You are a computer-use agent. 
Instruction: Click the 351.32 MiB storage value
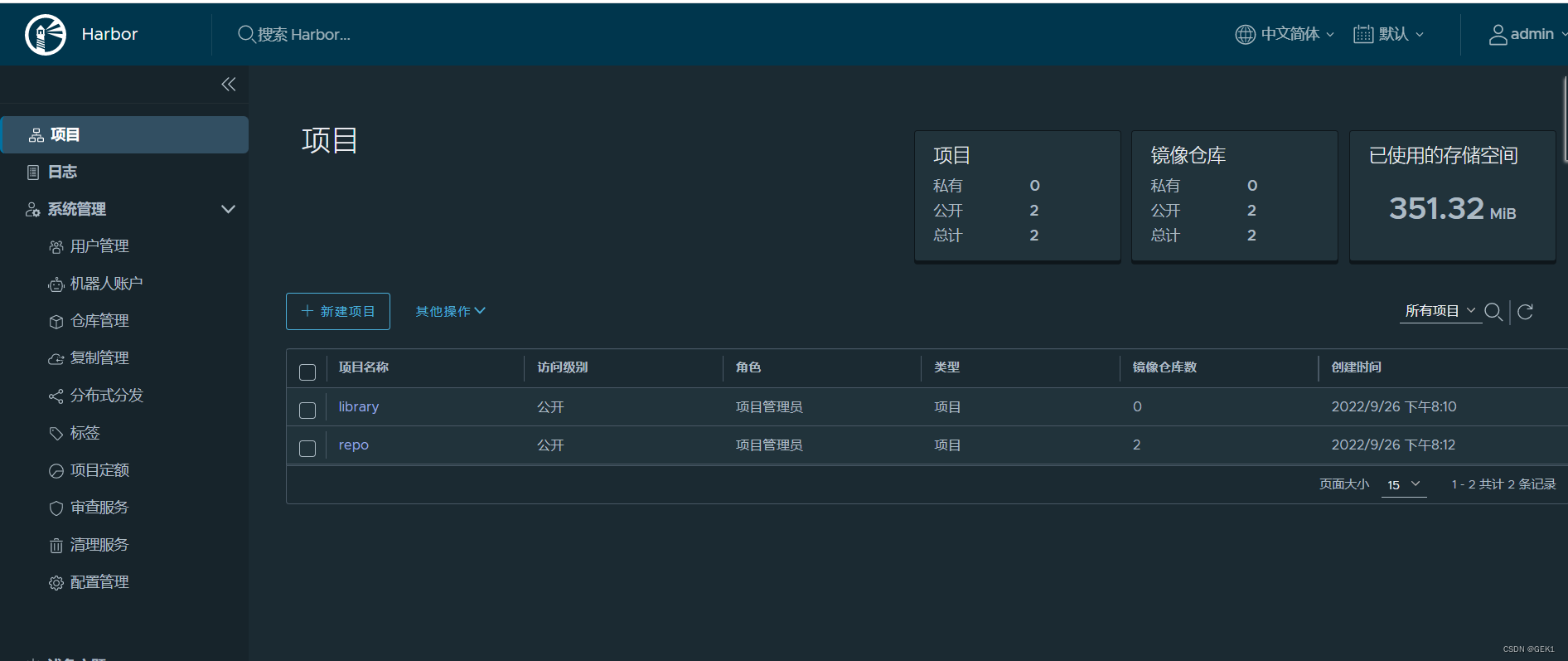click(x=1452, y=209)
